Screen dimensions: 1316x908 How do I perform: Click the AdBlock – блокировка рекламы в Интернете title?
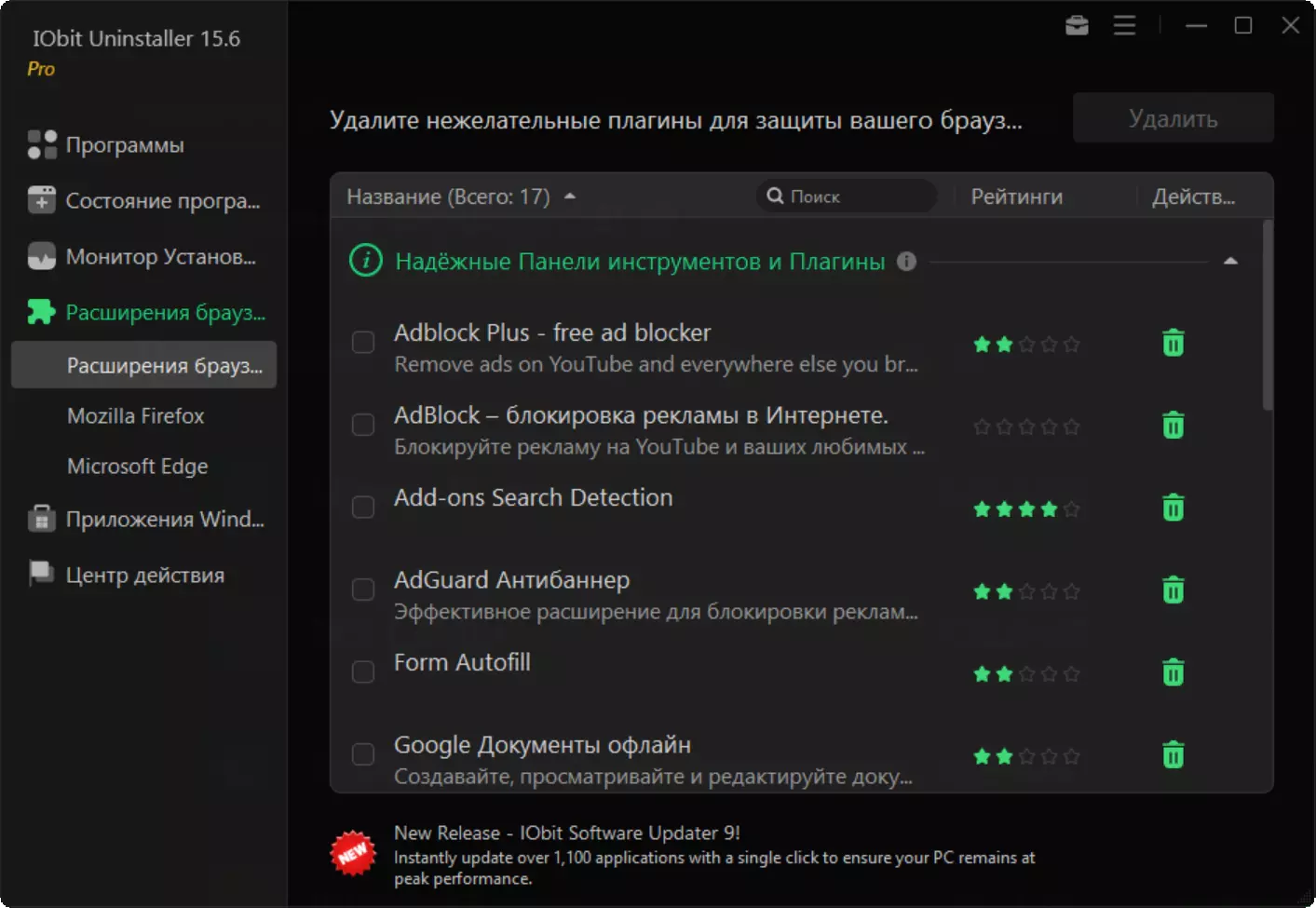coord(641,415)
